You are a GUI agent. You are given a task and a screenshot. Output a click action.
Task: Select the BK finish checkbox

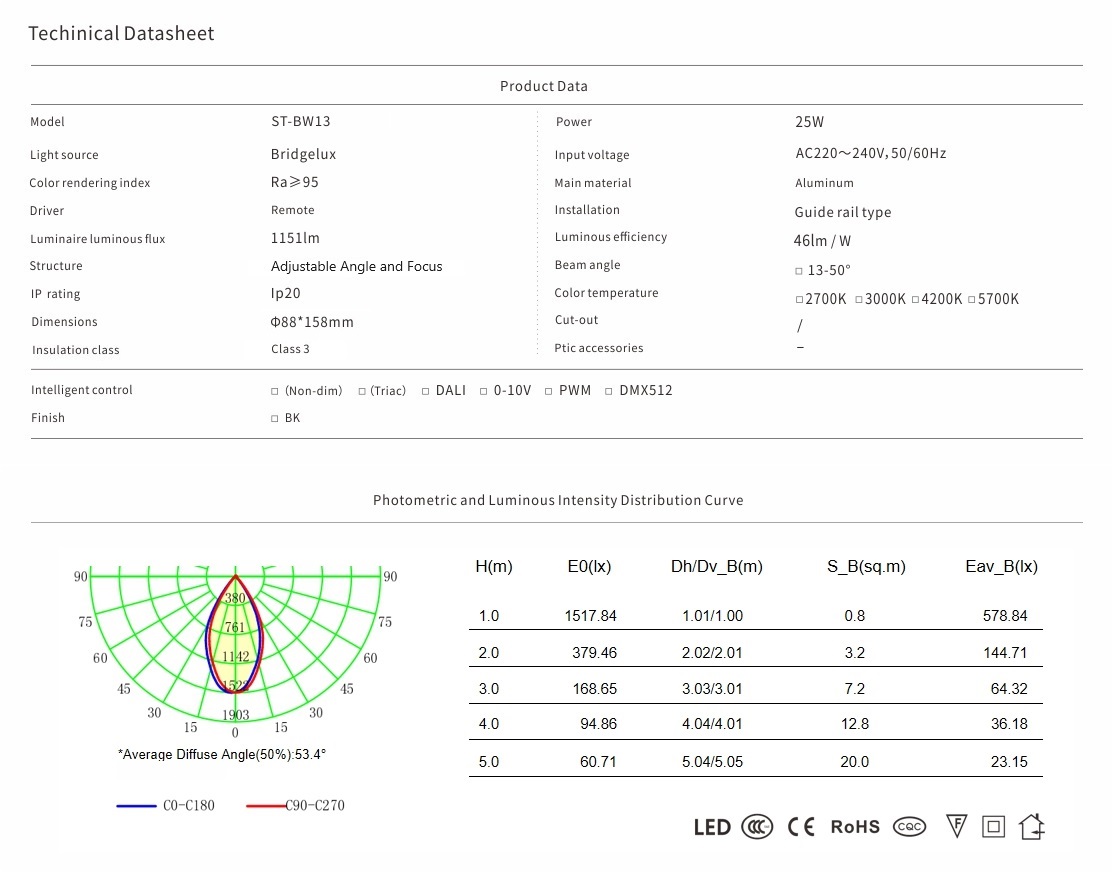[x=275, y=419]
